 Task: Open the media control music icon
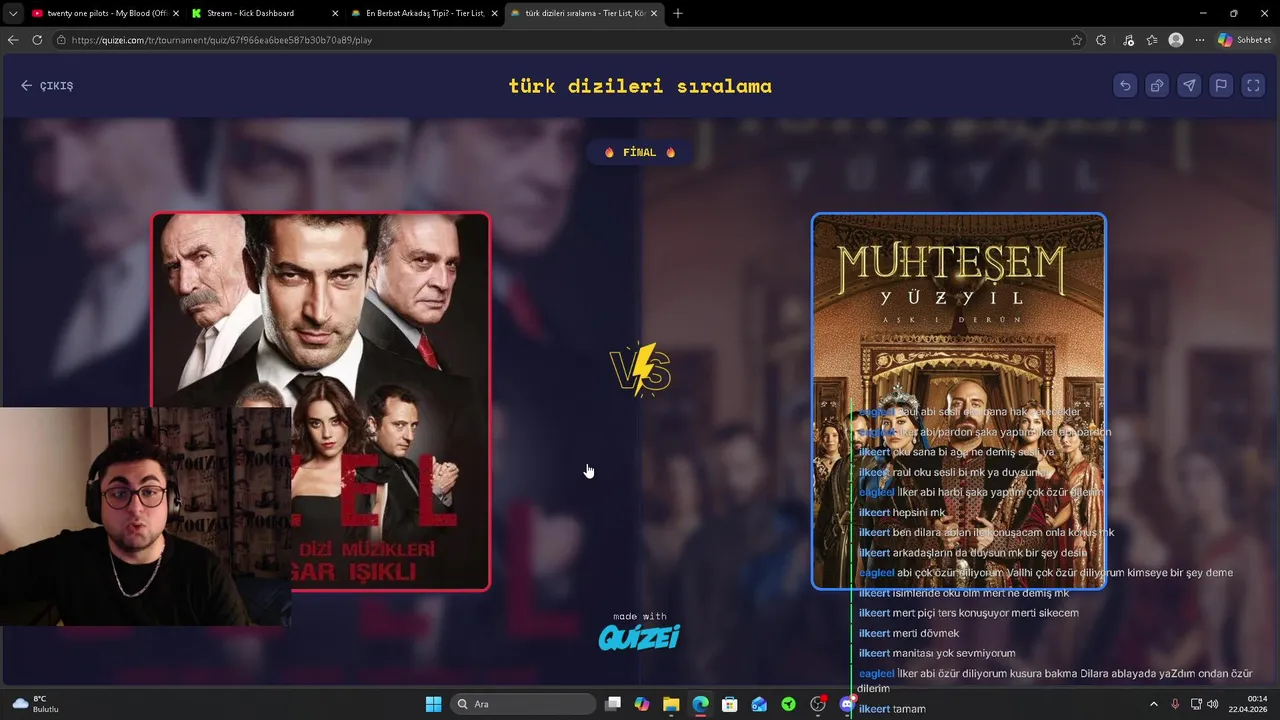click(x=1128, y=40)
